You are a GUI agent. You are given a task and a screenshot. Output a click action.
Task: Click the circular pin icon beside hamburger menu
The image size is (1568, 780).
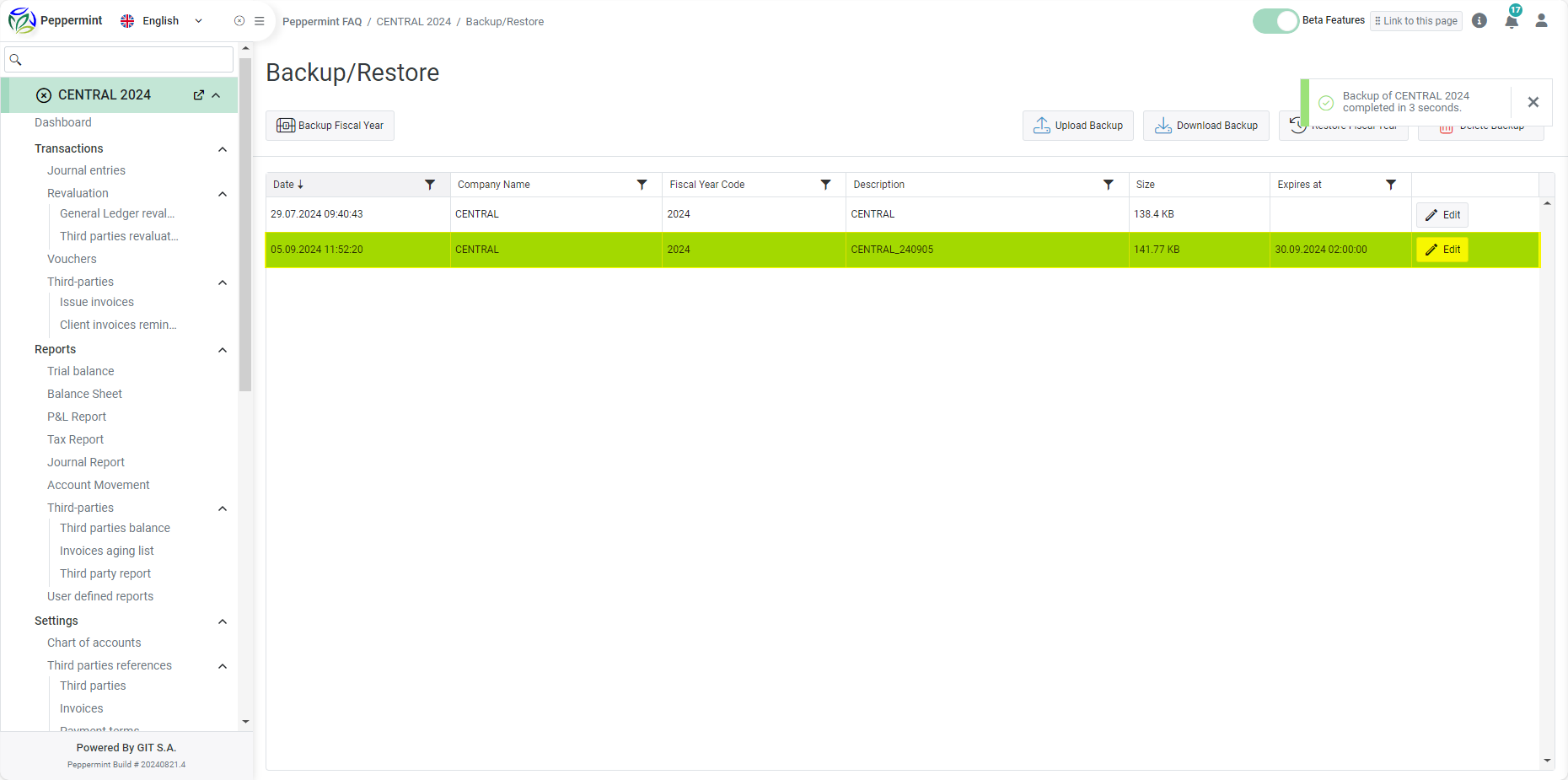point(239,21)
